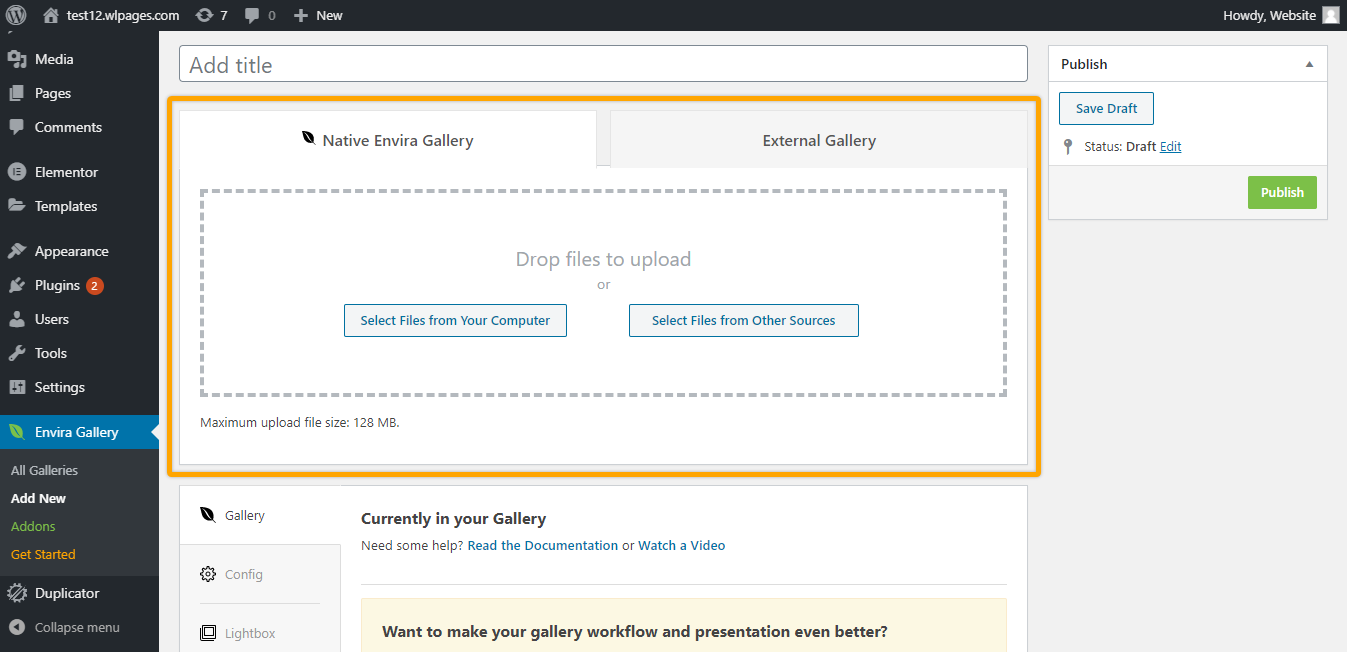This screenshot has height=652, width=1347.
Task: Click the pin icon beside Status
Action: pos(1068,147)
